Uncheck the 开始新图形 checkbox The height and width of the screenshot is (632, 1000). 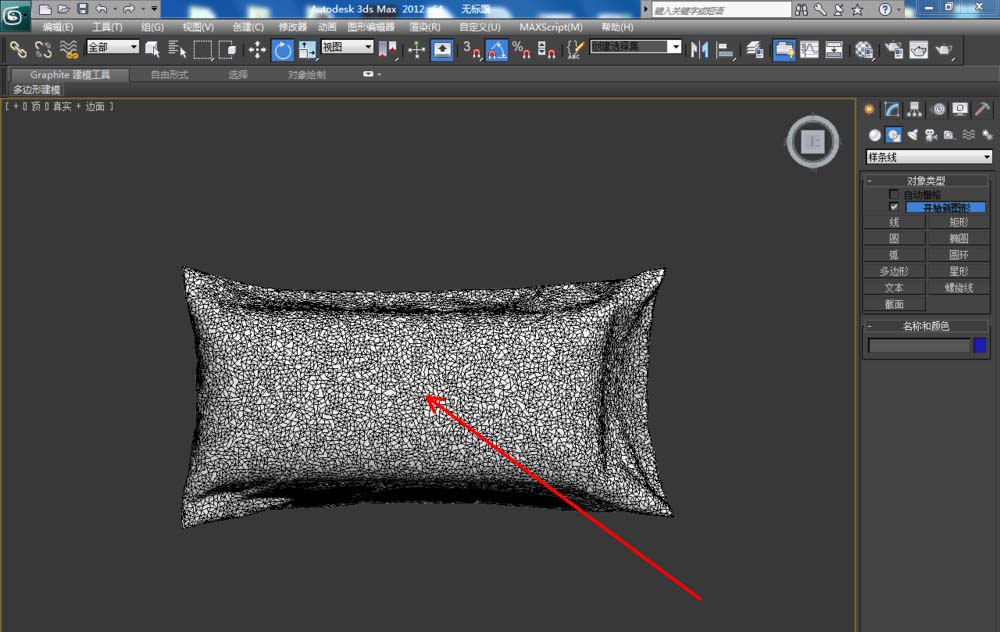tap(893, 207)
